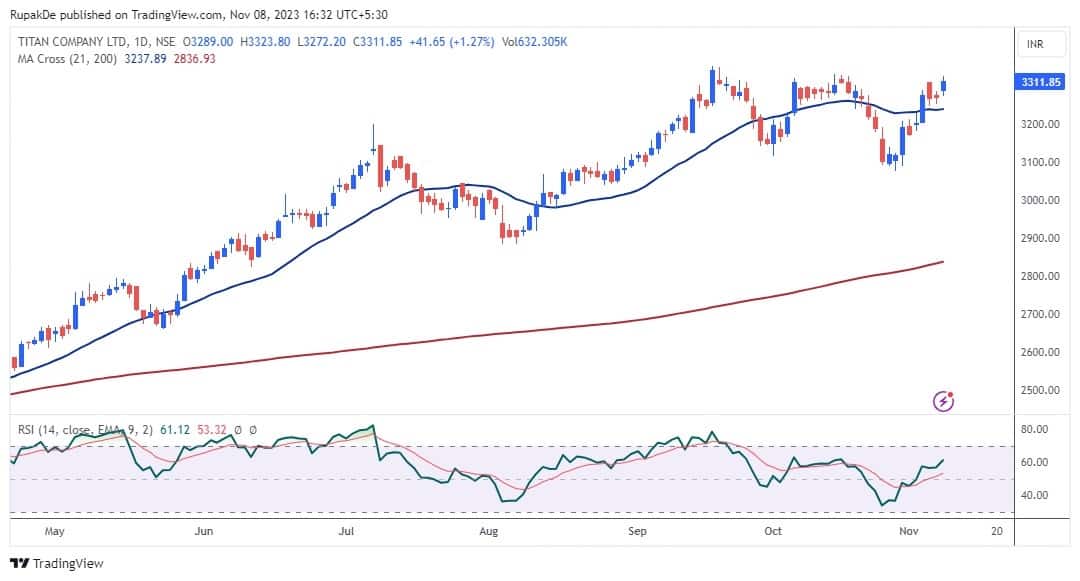Click the +41.65 (+1.27%) change value
The height and width of the screenshot is (581, 1080).
click(452, 42)
